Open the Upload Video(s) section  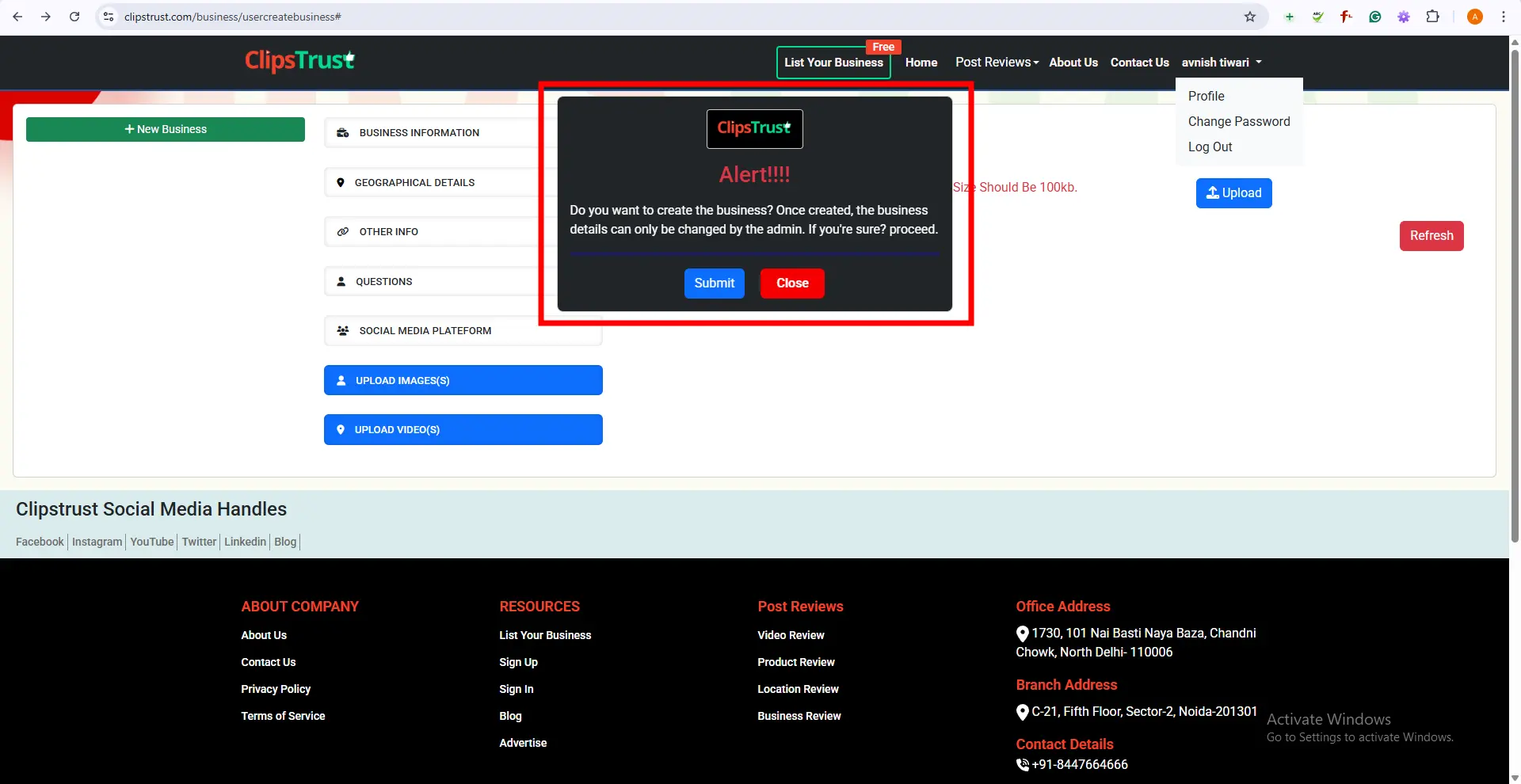pos(463,430)
